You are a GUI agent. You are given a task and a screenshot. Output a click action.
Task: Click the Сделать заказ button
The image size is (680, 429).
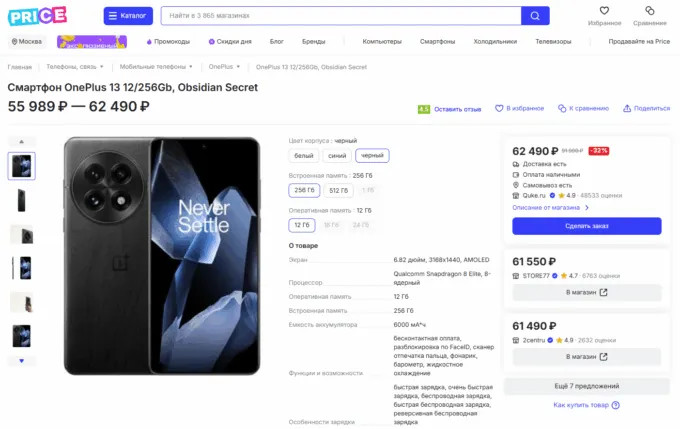click(586, 226)
